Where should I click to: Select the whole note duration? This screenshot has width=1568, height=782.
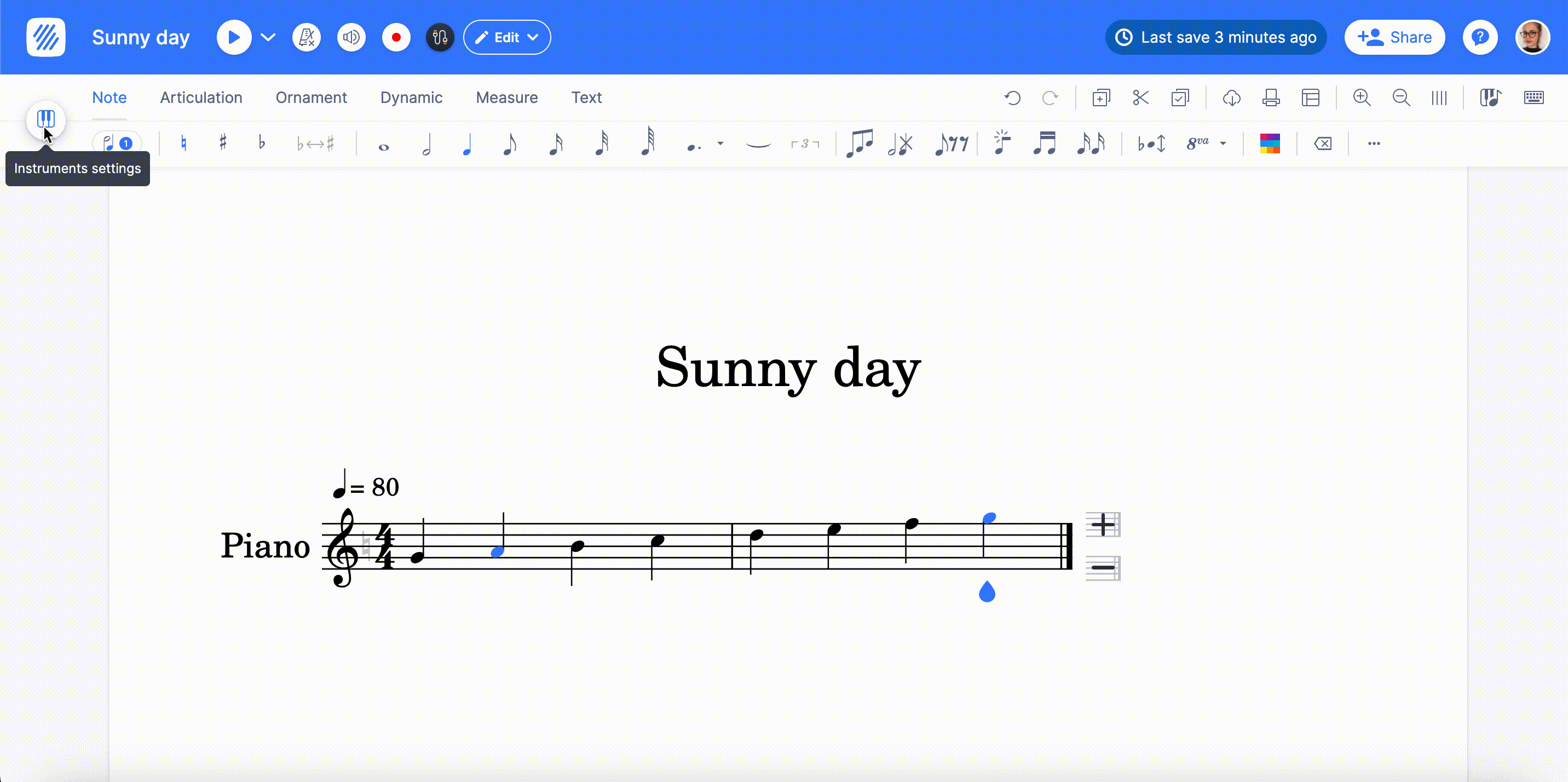tap(383, 143)
